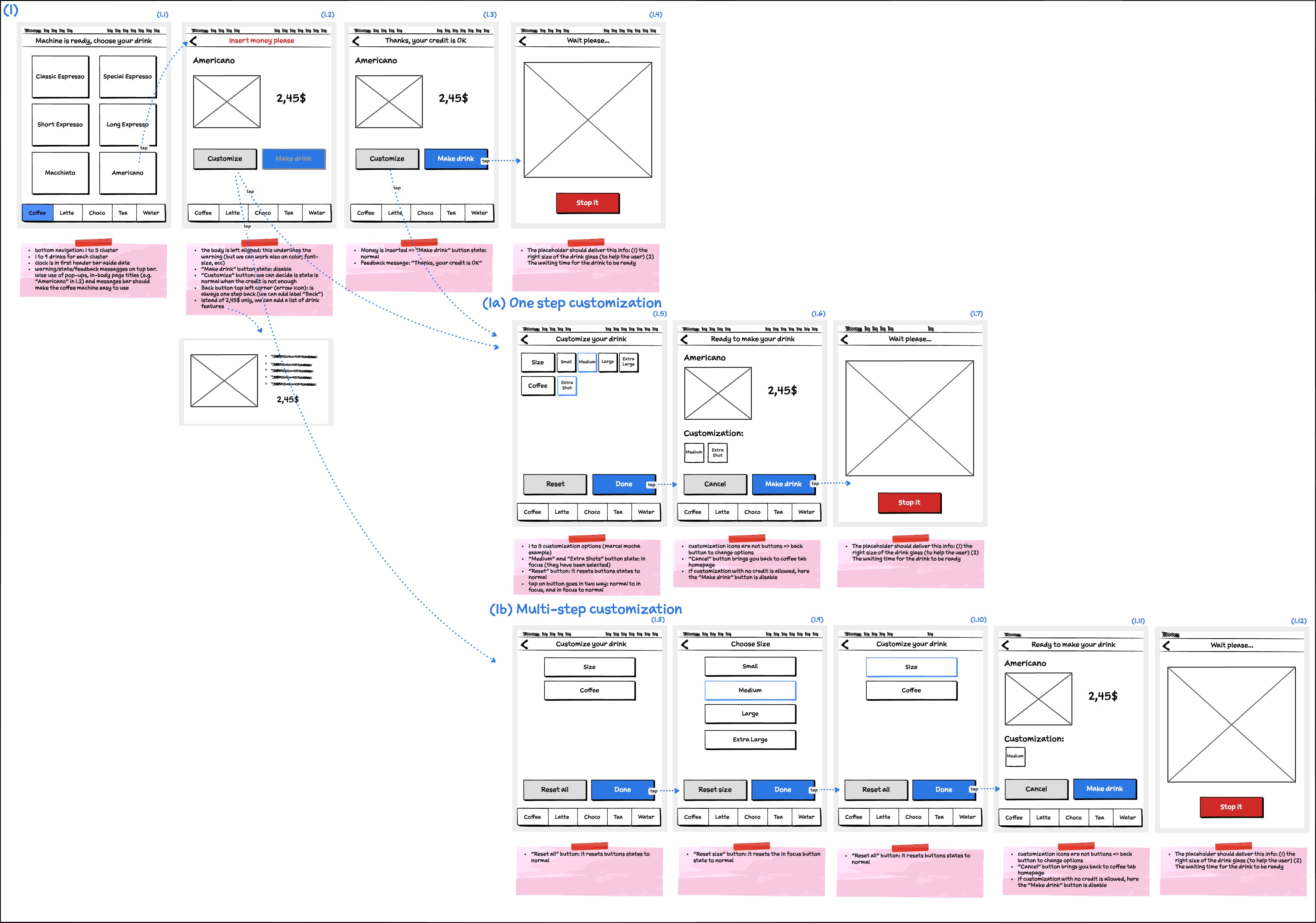This screenshot has height=923, width=1316.
Task: Open the Size option in screen 1.8
Action: (x=590, y=667)
